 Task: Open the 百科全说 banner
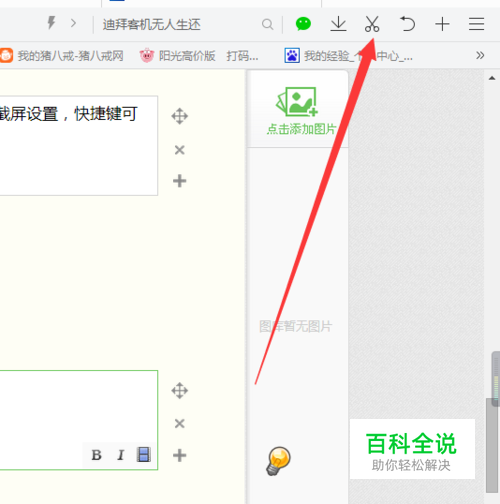412,449
